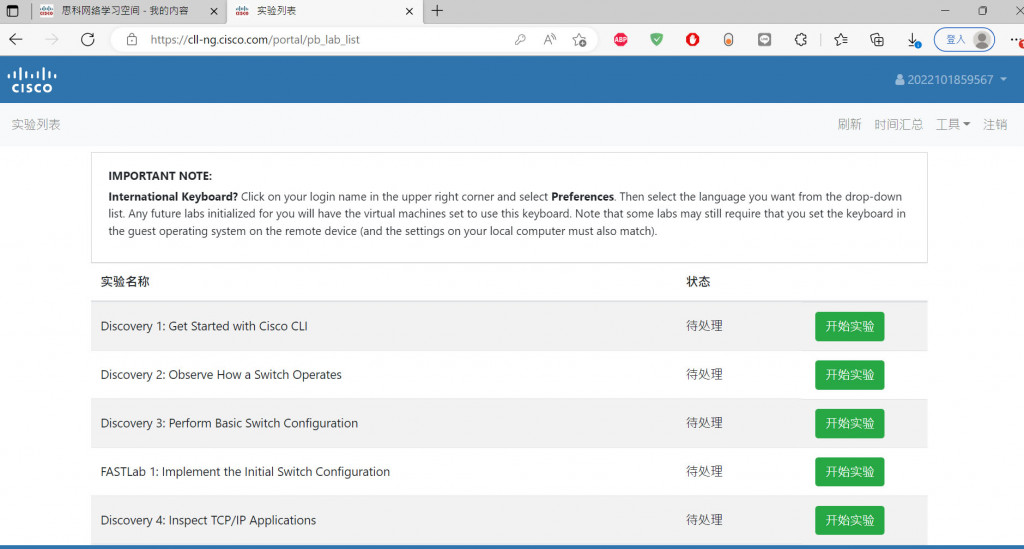Open the 2022101859567 user dropdown
Screen dimensions: 1024x549
coord(951,80)
